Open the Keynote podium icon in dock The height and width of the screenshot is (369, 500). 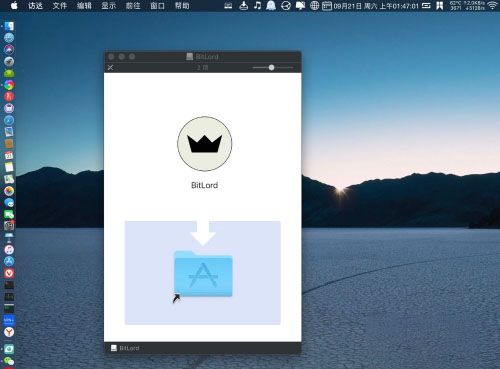coord(9,238)
